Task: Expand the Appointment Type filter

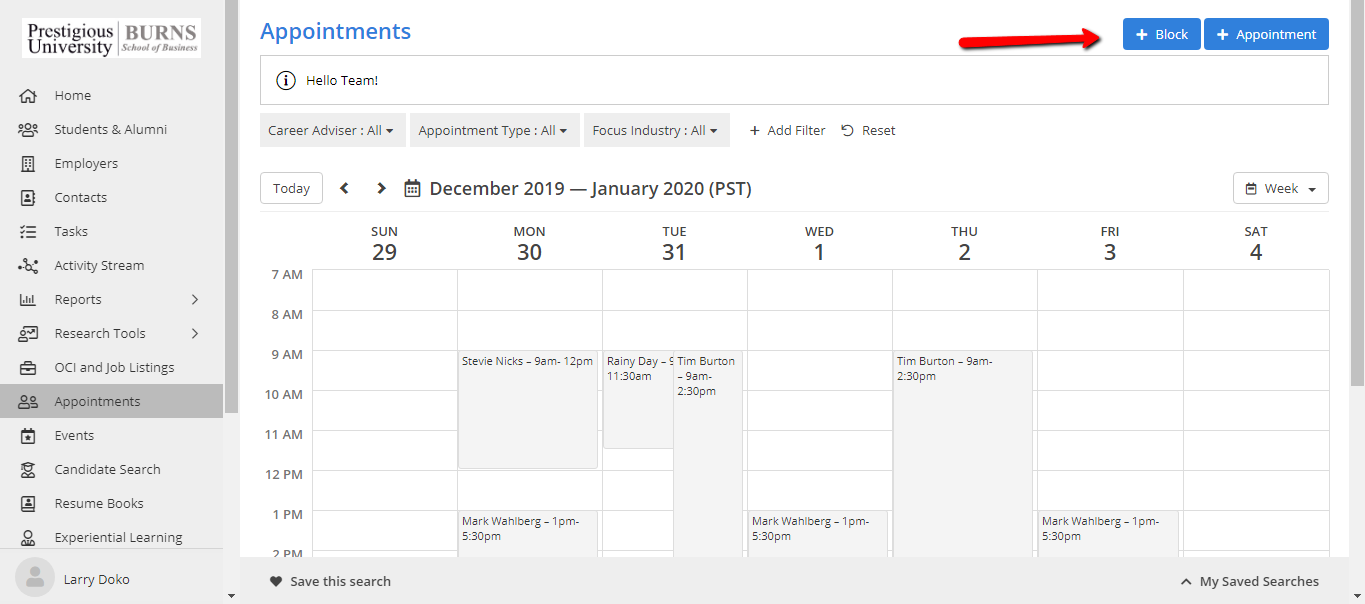Action: (x=493, y=131)
